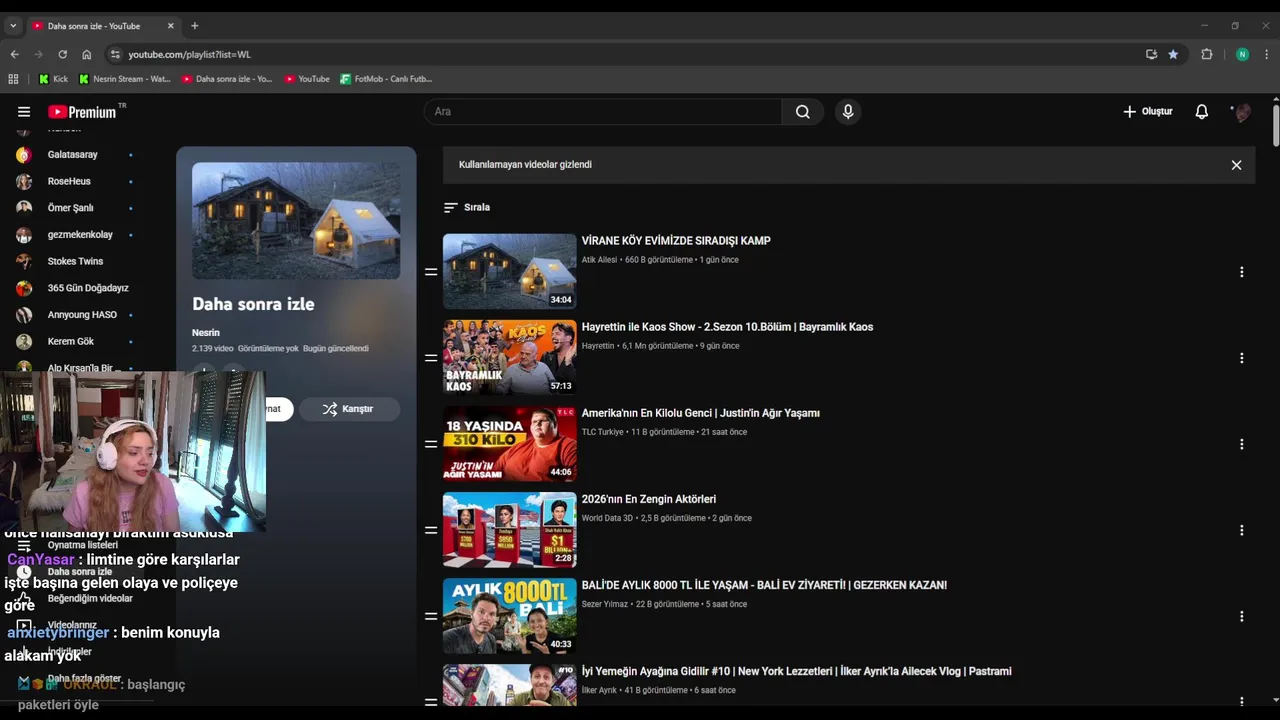Open a new browser tab
Screen dimensions: 1280x720
coord(194,26)
